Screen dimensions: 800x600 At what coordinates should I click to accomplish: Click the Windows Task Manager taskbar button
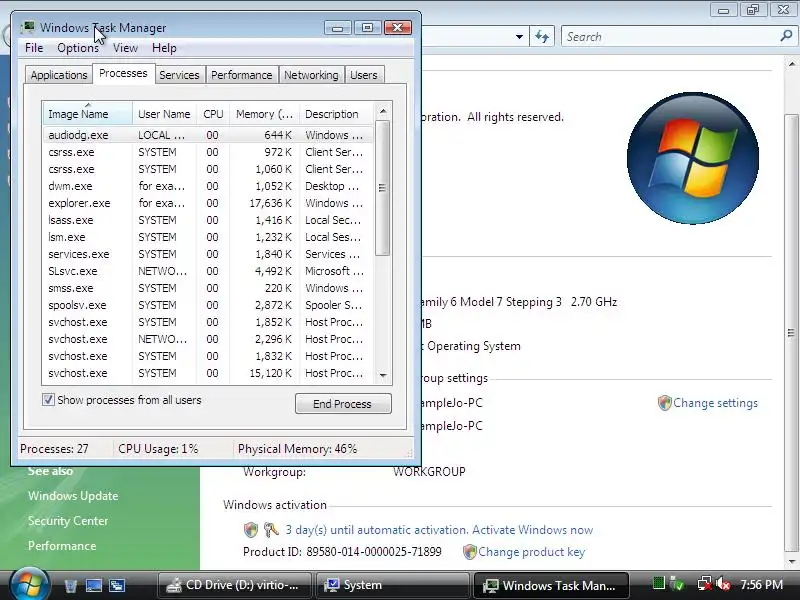(x=552, y=585)
